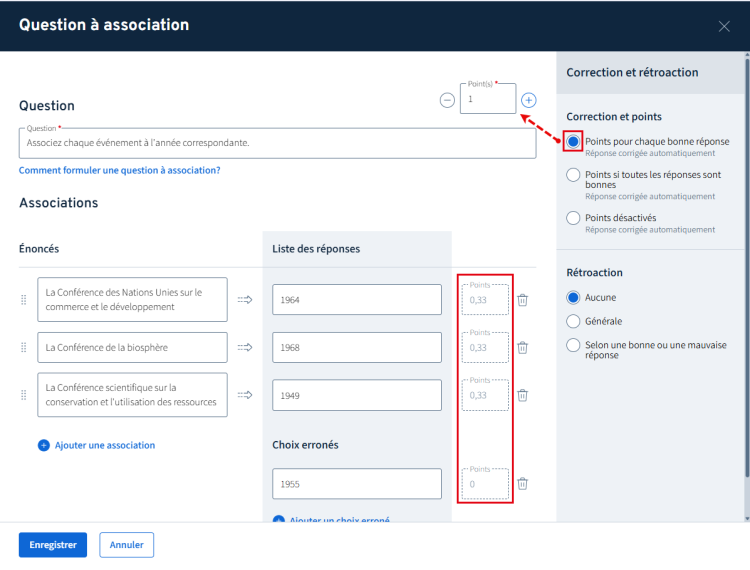
Task: Remove the 1955 wrong choice via trash icon
Action: coord(522,483)
